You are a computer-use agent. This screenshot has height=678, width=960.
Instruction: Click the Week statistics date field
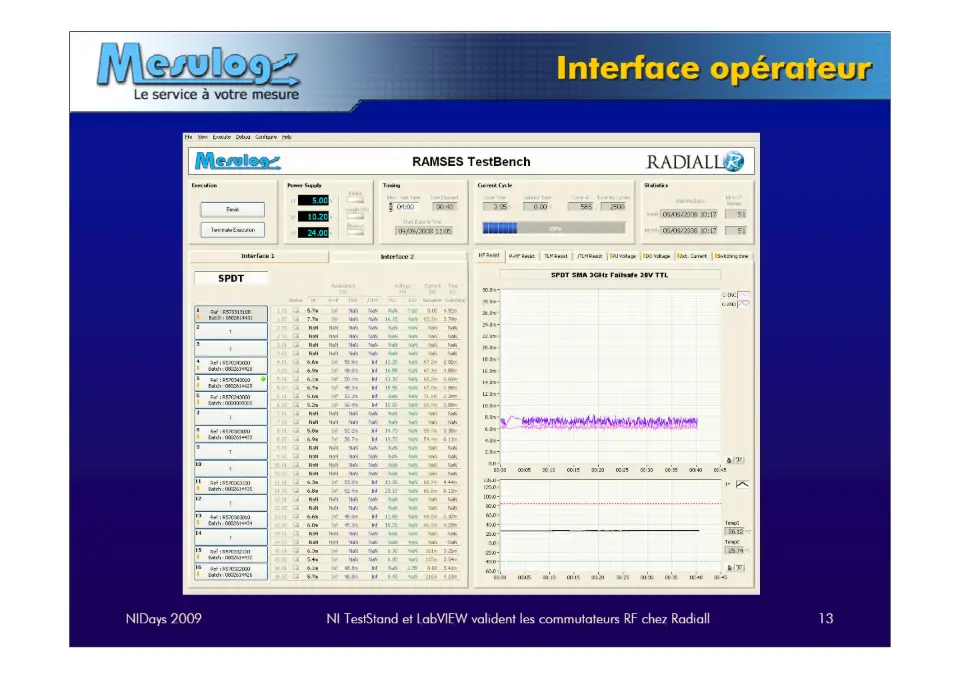click(x=689, y=214)
